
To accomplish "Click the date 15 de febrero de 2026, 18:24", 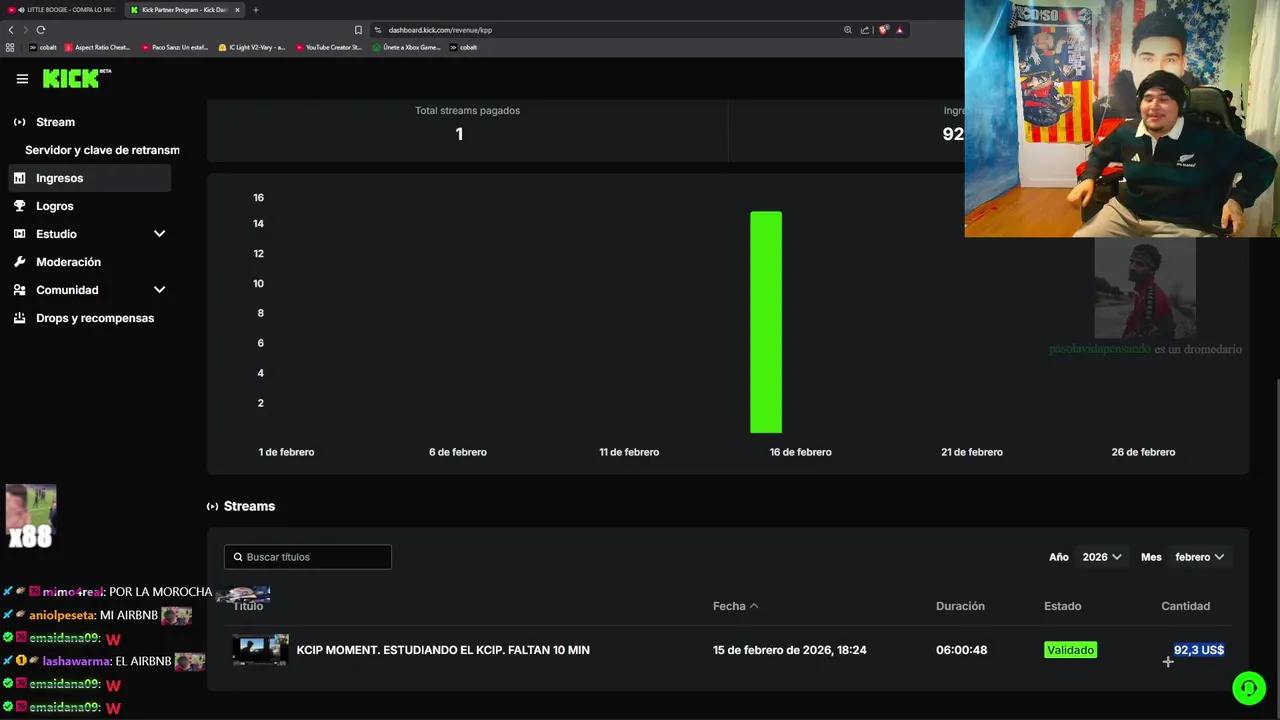I will point(790,650).
